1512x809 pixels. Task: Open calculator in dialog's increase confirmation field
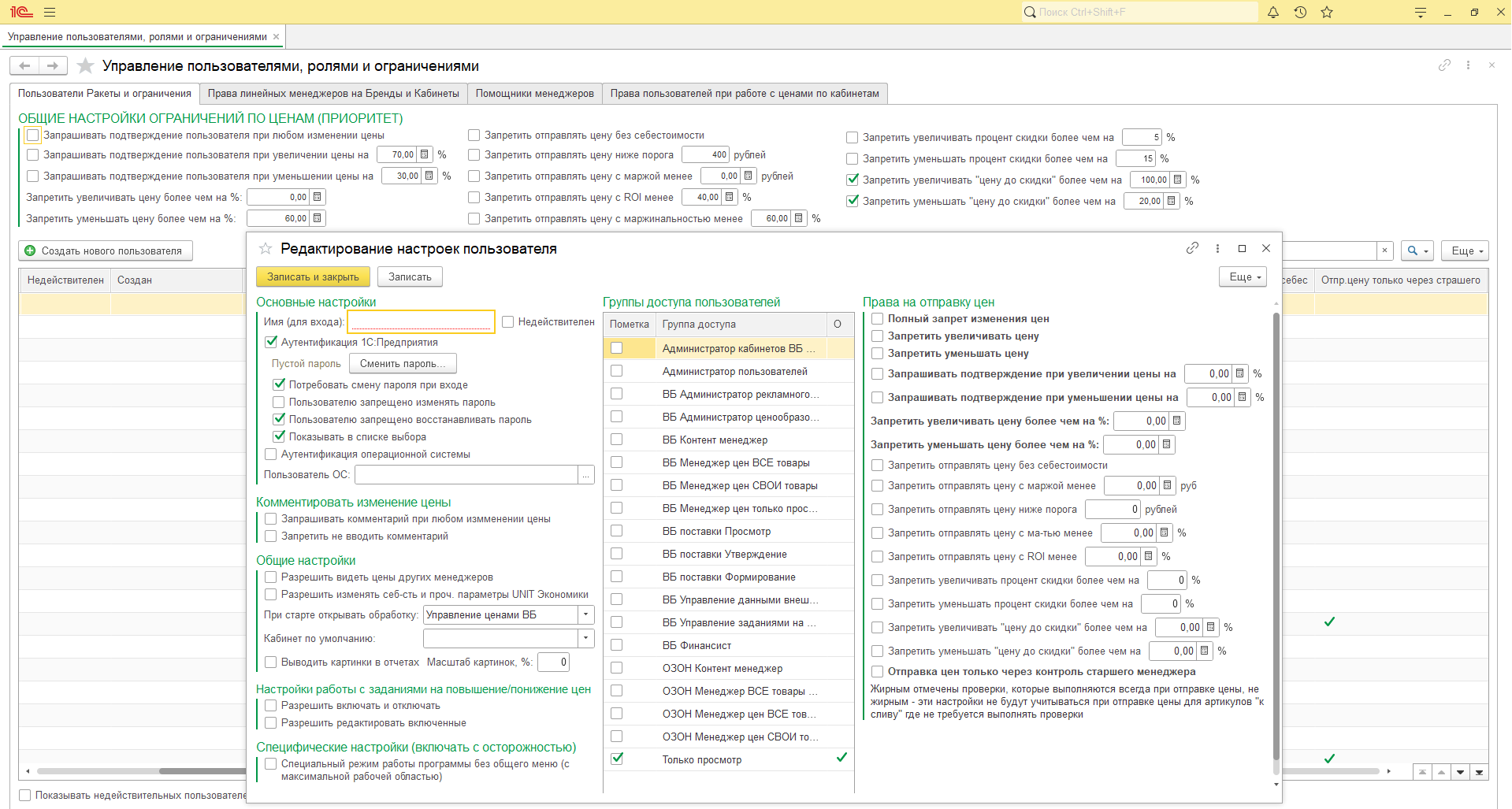(x=1240, y=373)
